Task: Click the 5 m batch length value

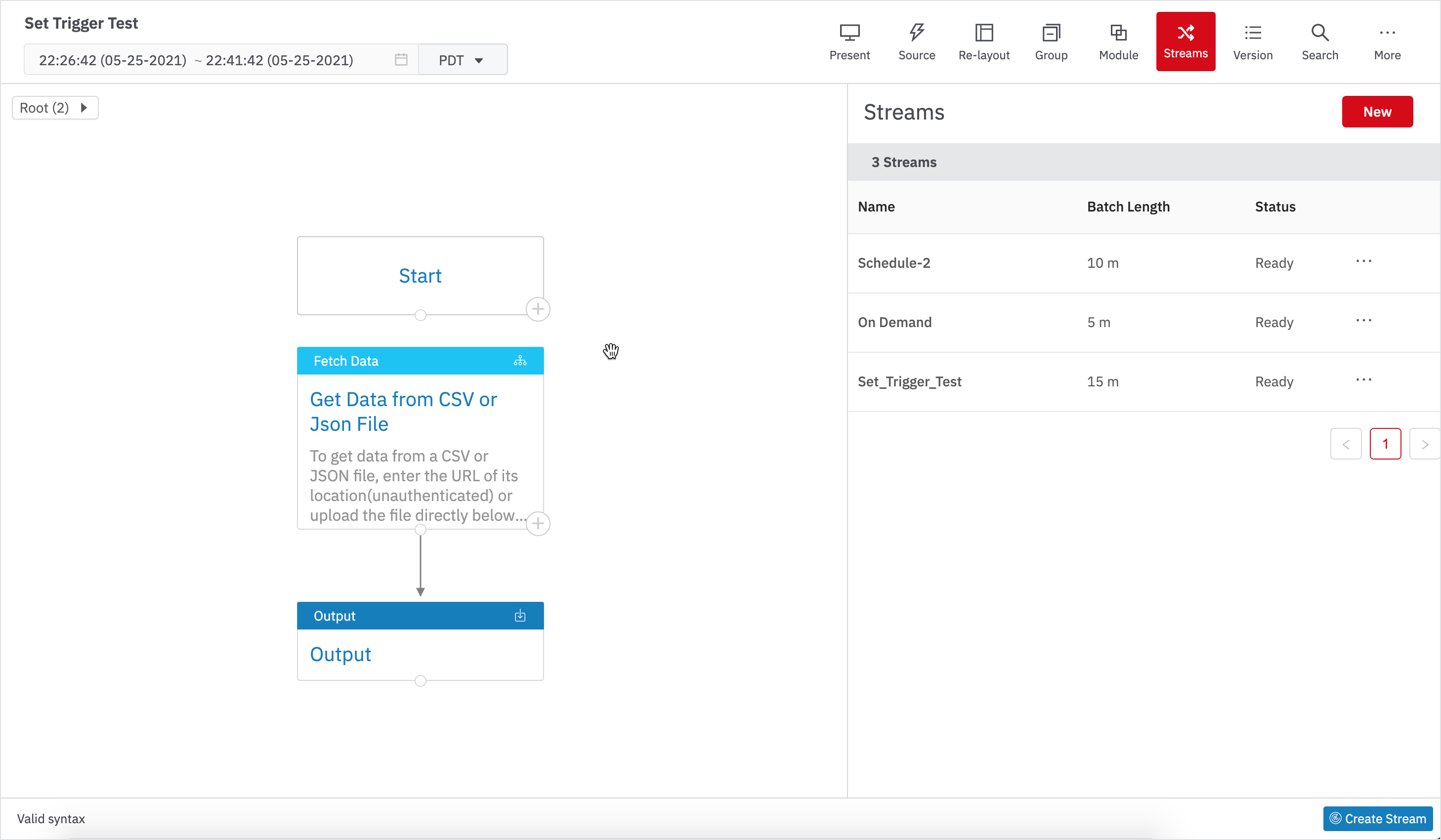Action: [x=1099, y=323]
